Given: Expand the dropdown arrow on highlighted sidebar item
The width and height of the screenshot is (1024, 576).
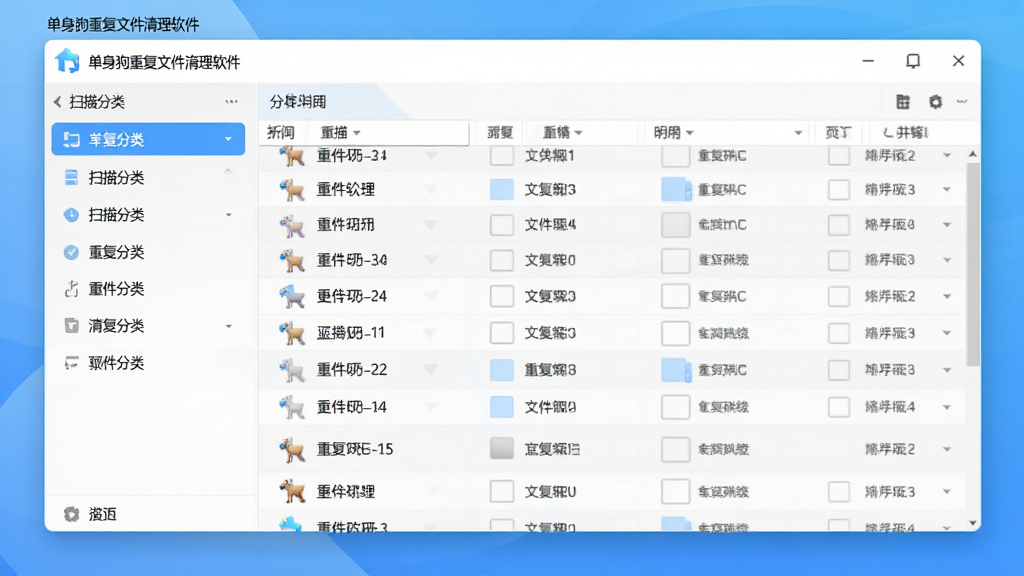Looking at the screenshot, I should pyautogui.click(x=228, y=139).
